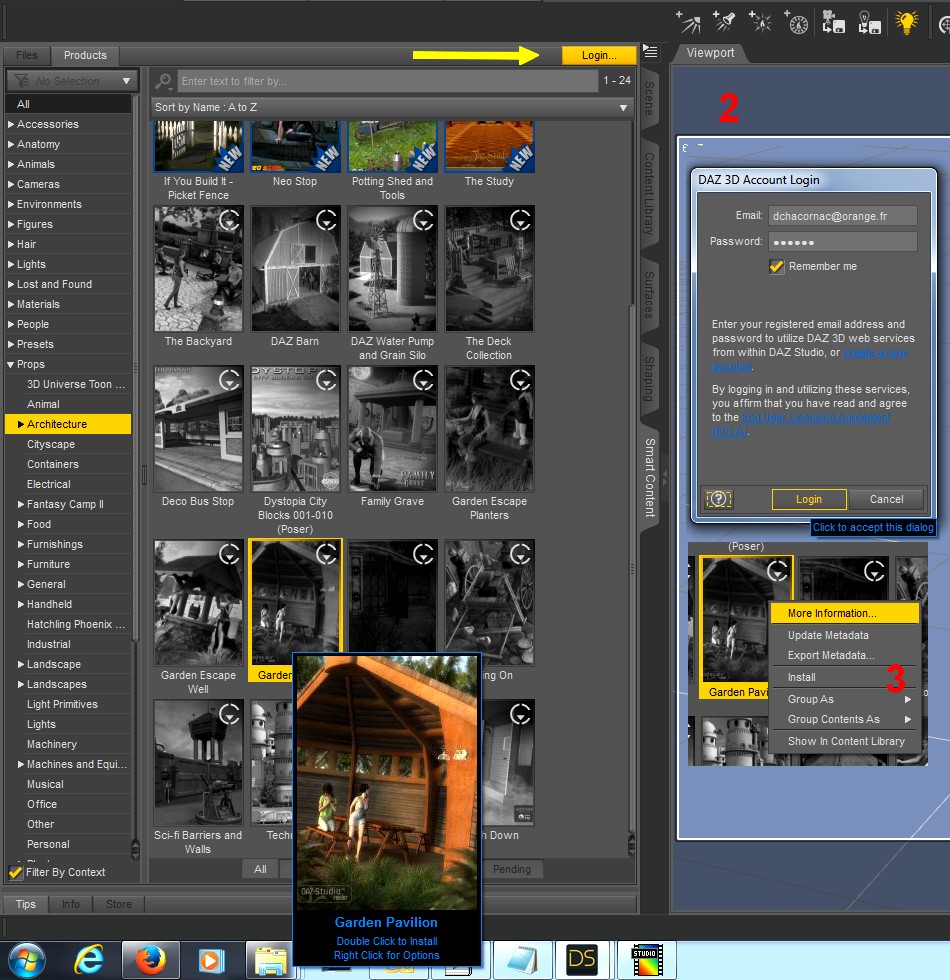Click the magnifier search icon
950x980 pixels.
coord(164,81)
